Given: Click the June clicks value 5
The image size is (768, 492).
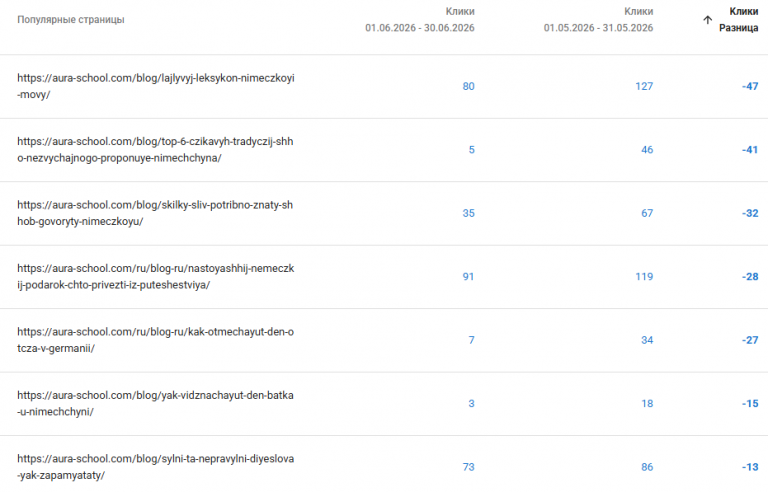Looking at the screenshot, I should (x=471, y=150).
